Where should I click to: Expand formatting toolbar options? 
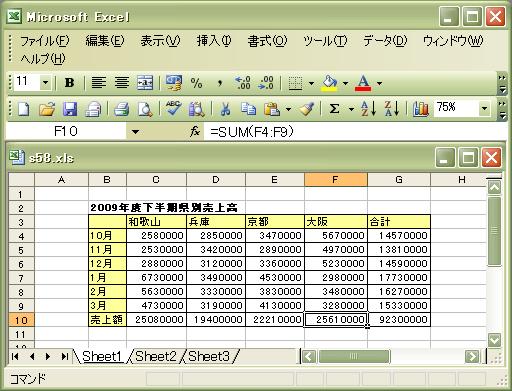502,84
